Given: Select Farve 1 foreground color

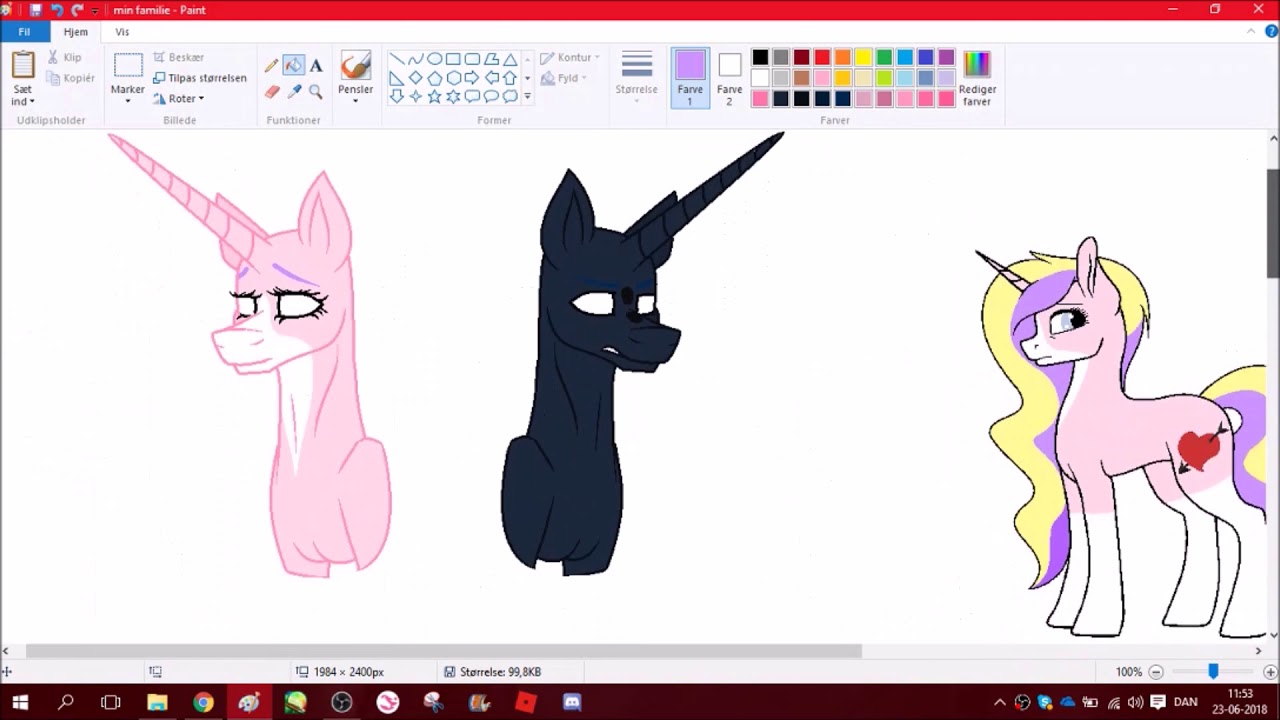Looking at the screenshot, I should [690, 78].
